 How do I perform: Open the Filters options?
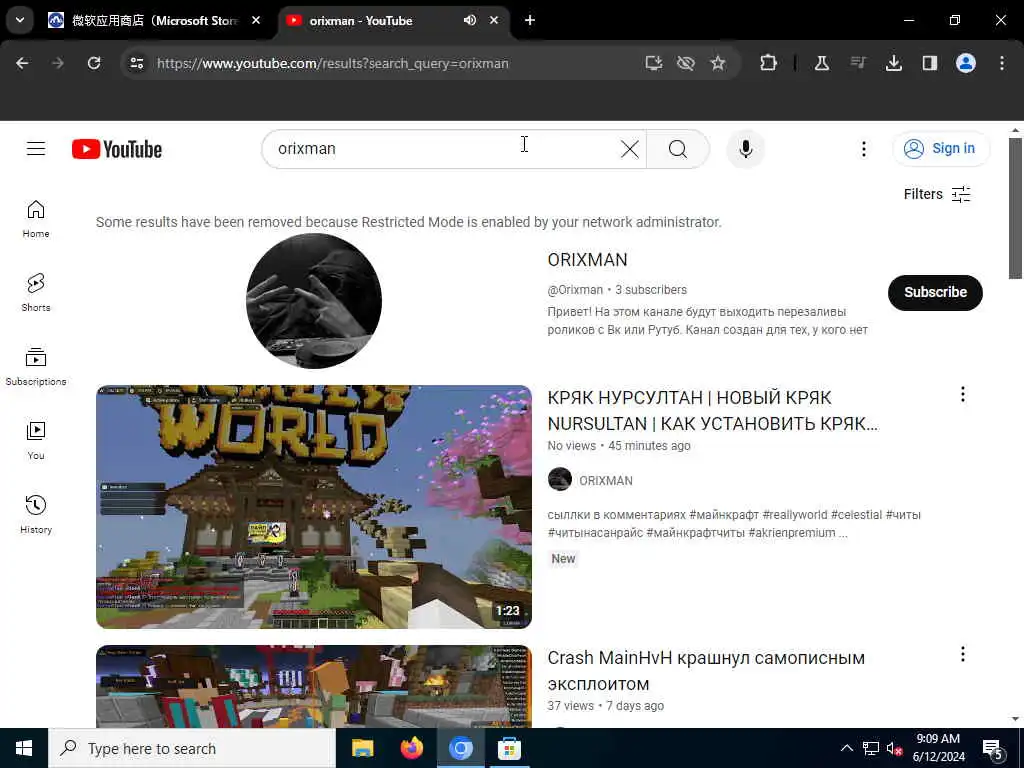pos(937,194)
